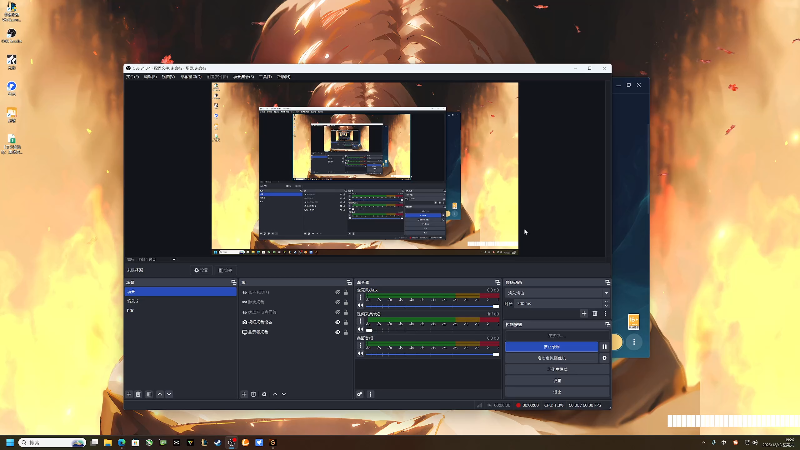
Task: Click the Exit button in Controls panel
Action: pyautogui.click(x=557, y=392)
